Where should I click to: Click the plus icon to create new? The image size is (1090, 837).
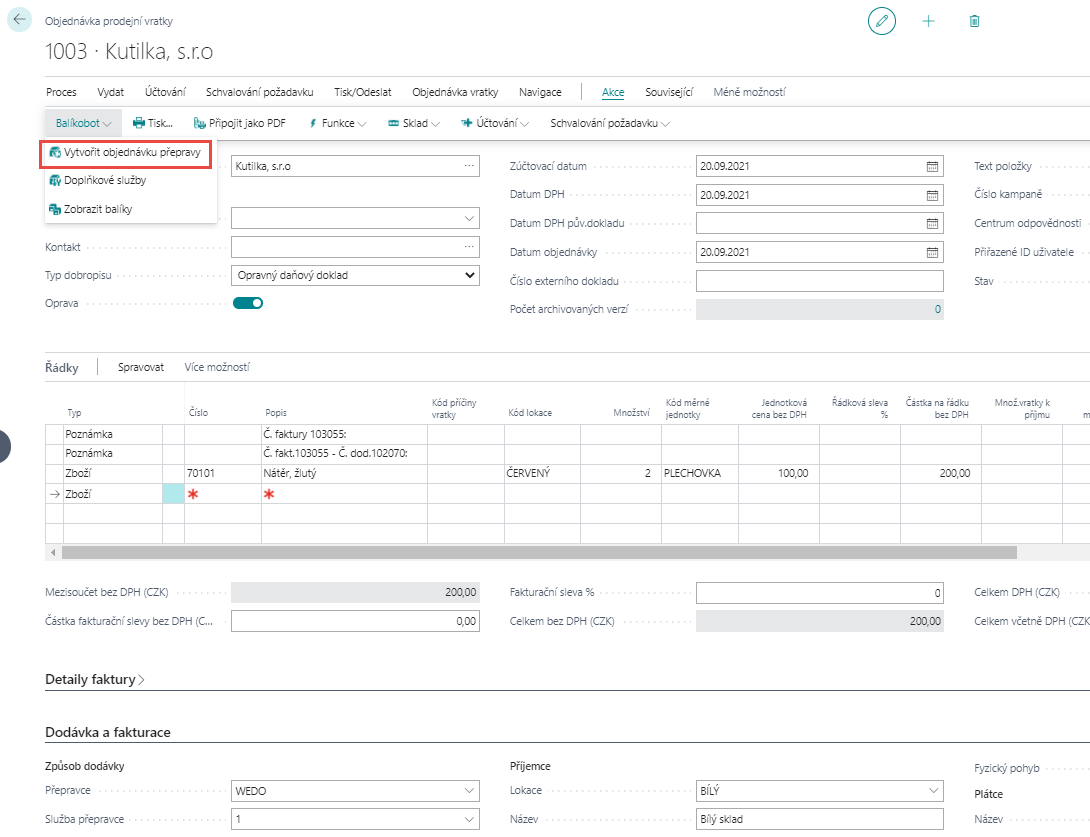pos(928,21)
